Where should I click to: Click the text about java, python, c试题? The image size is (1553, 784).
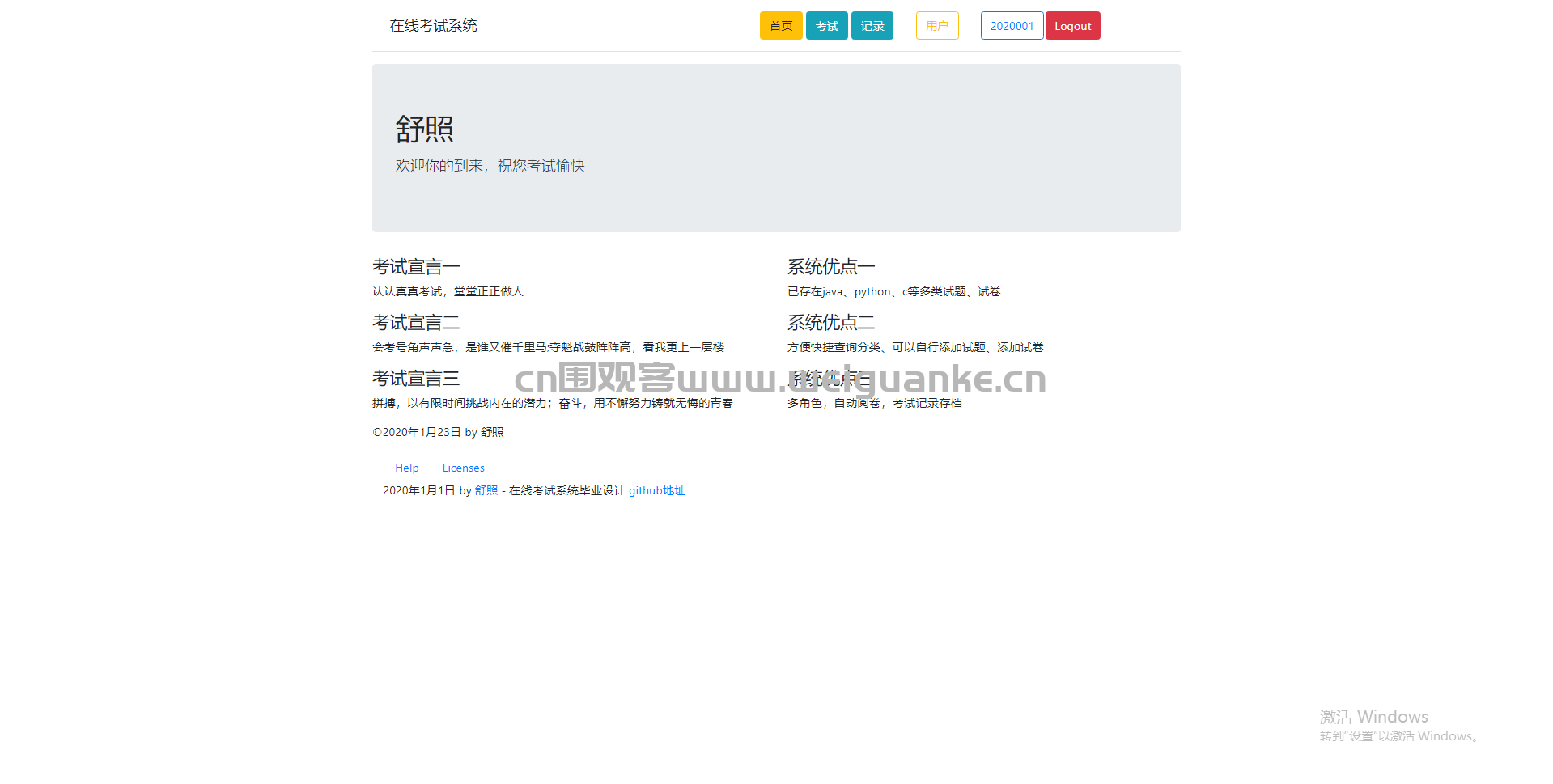(893, 291)
